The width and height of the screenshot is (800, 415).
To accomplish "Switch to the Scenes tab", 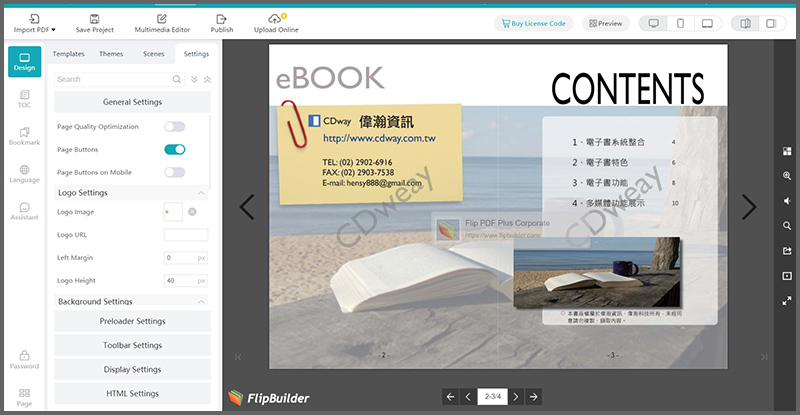I will (154, 54).
